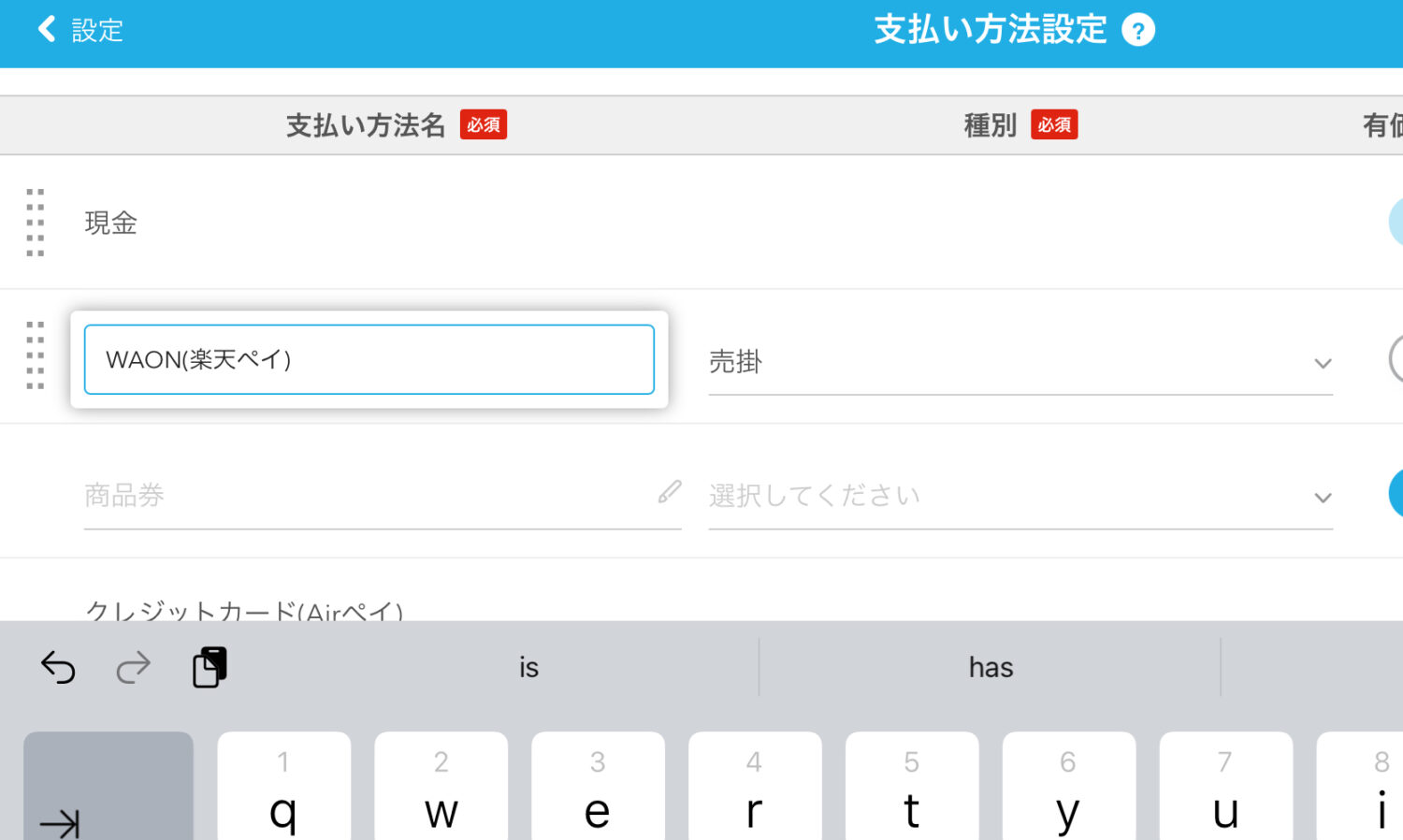
Task: Tap the e key
Action: click(x=598, y=786)
